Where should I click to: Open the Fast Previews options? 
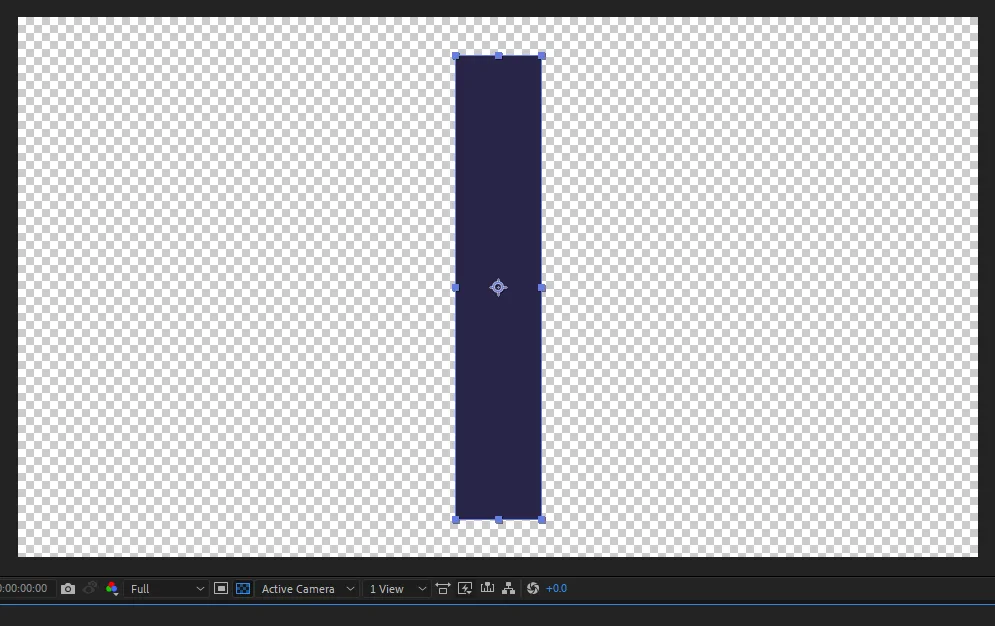[x=465, y=589]
